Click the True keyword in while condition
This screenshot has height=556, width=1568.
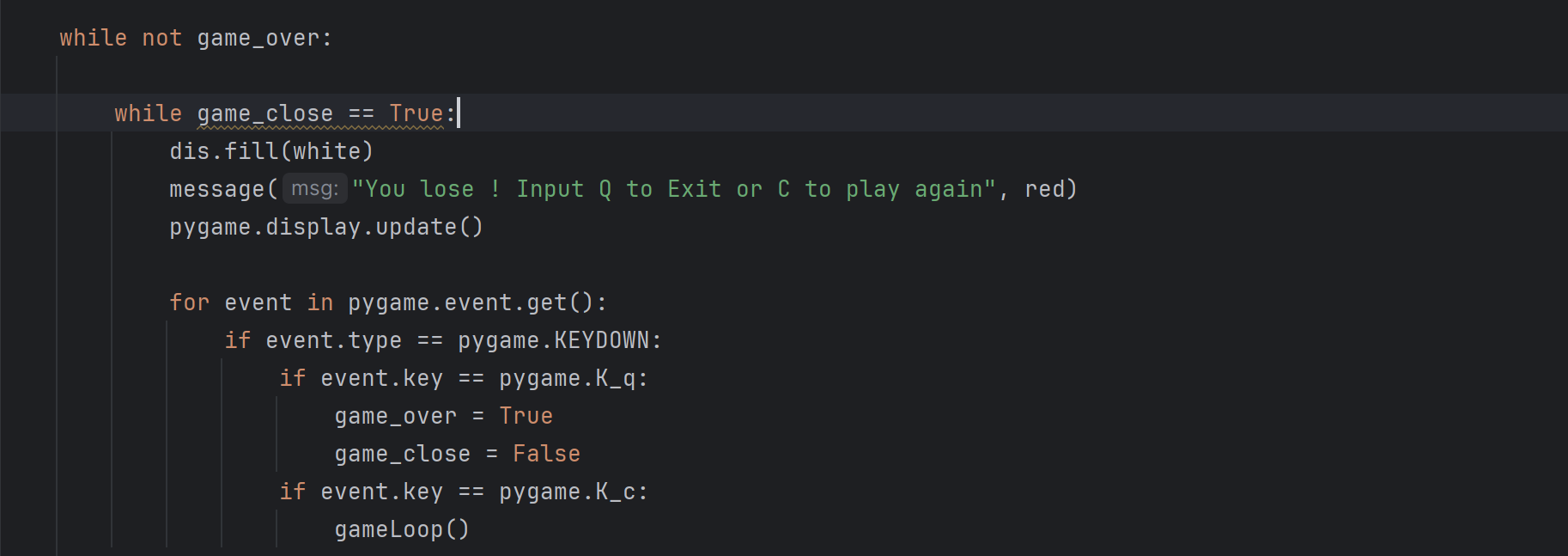click(x=416, y=113)
